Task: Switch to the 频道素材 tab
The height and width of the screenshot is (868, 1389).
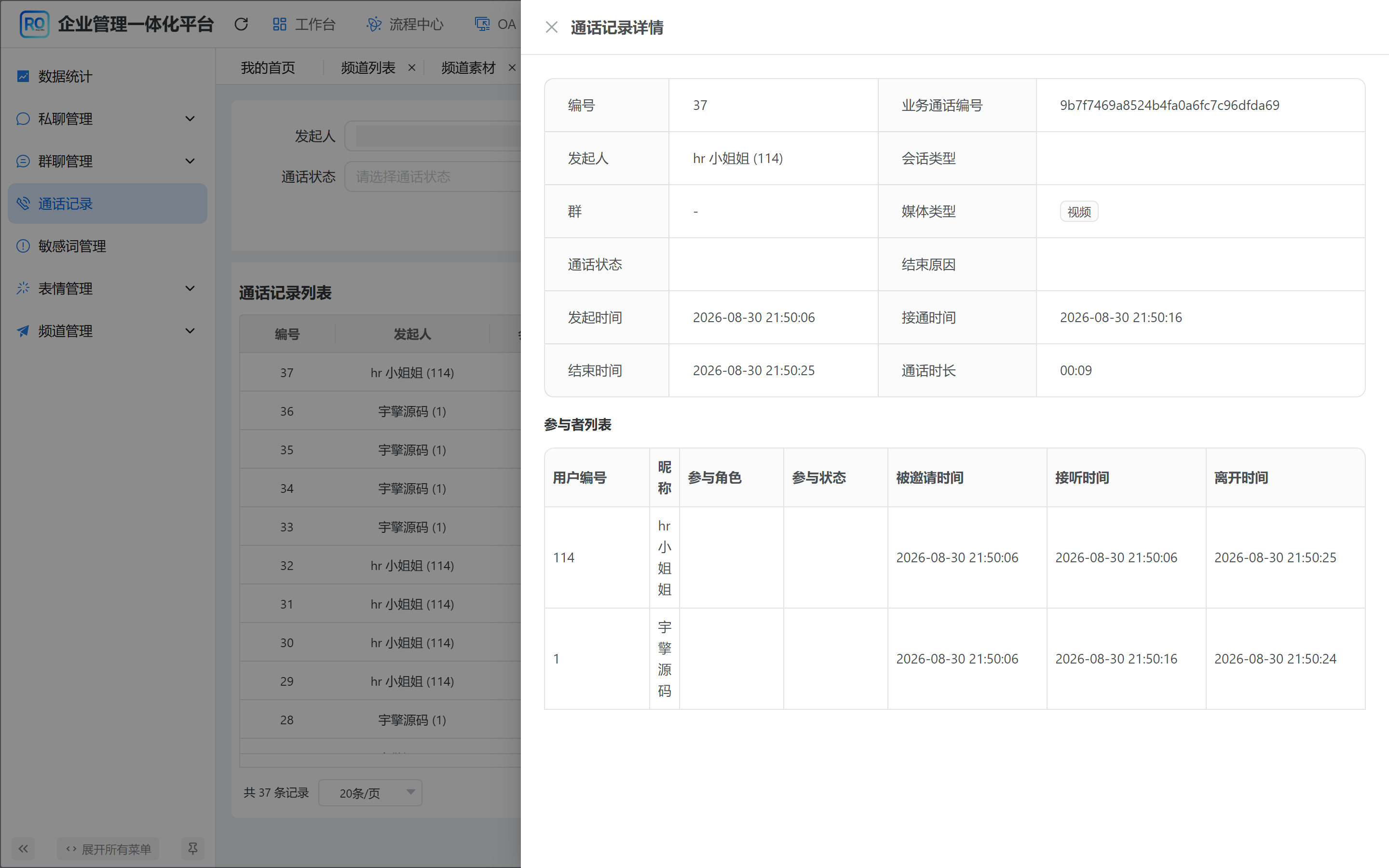Action: pos(468,68)
